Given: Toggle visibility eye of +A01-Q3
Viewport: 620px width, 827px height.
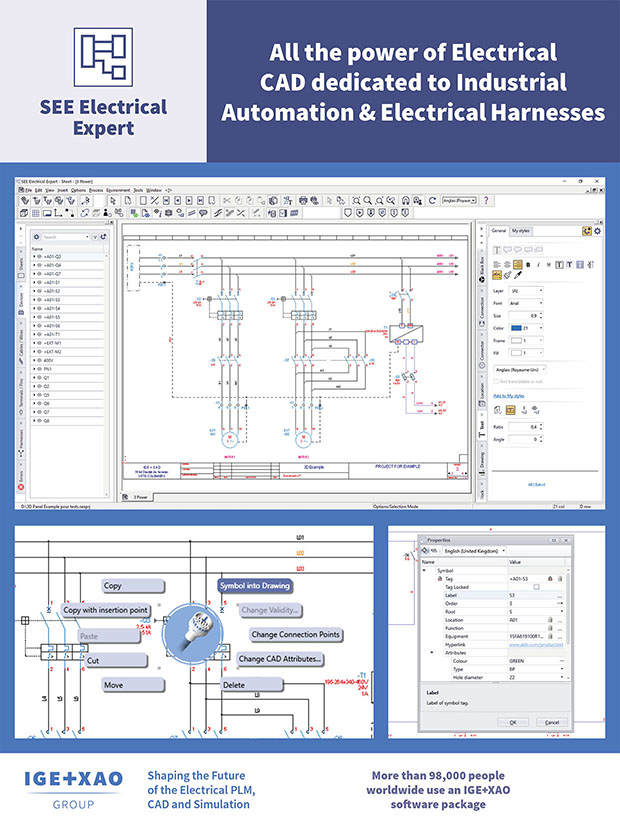Looking at the screenshot, I should pyautogui.click(x=40, y=257).
